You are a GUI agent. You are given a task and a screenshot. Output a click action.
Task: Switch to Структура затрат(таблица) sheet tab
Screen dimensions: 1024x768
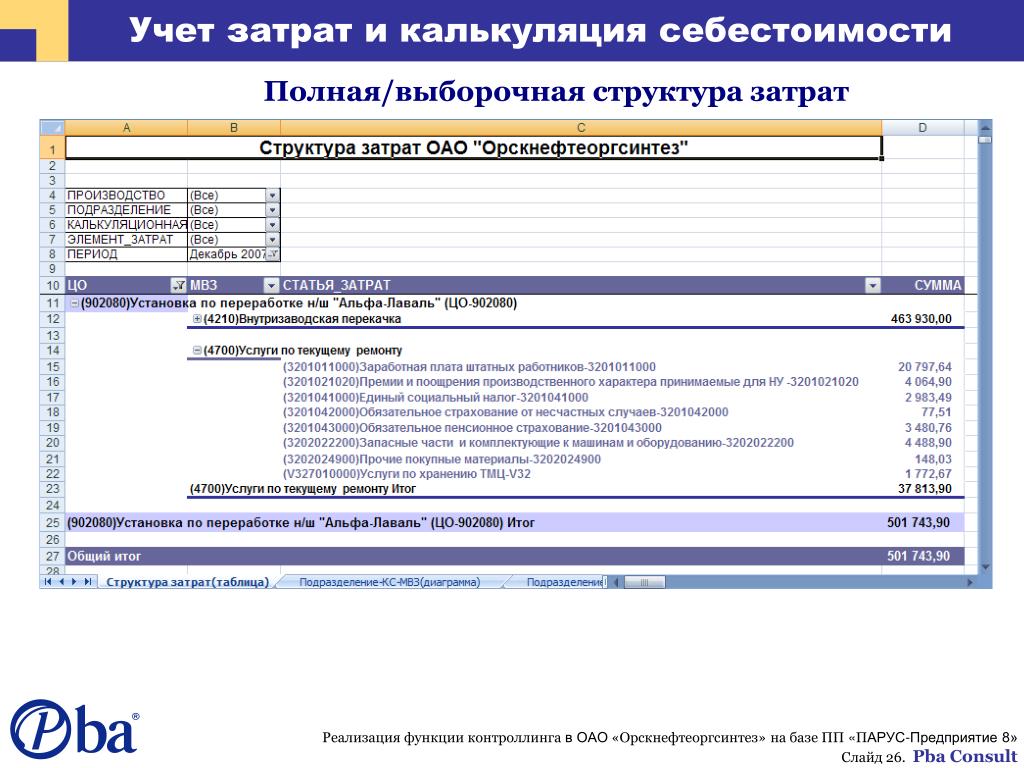click(x=187, y=582)
